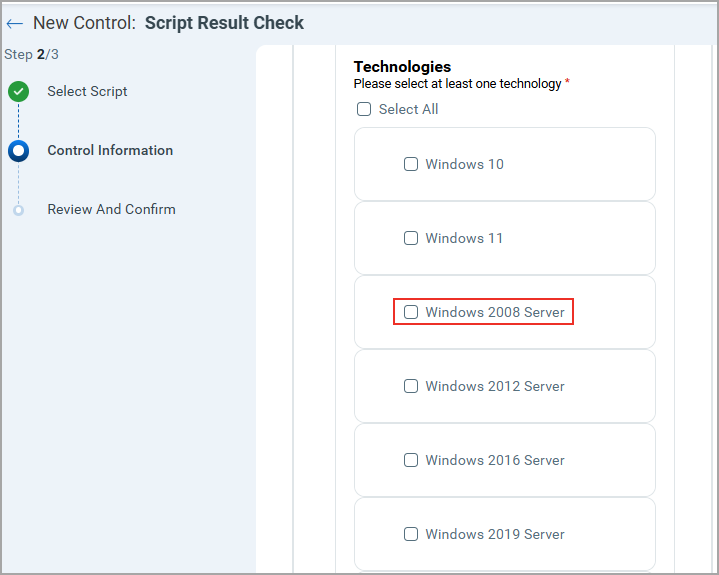719x575 pixels.
Task: Click the Review And Confirm step dot
Action: coord(18,210)
